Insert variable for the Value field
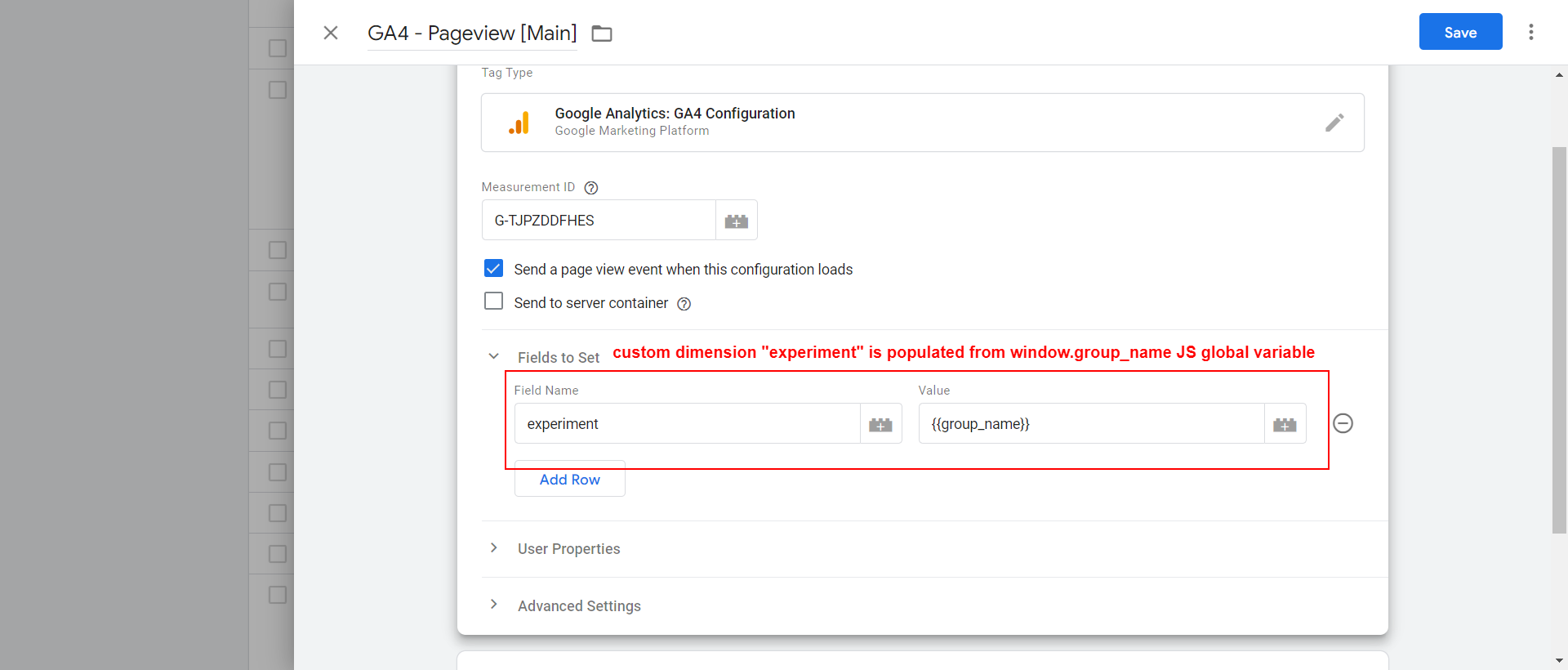Viewport: 1568px width, 670px height. click(x=1285, y=424)
